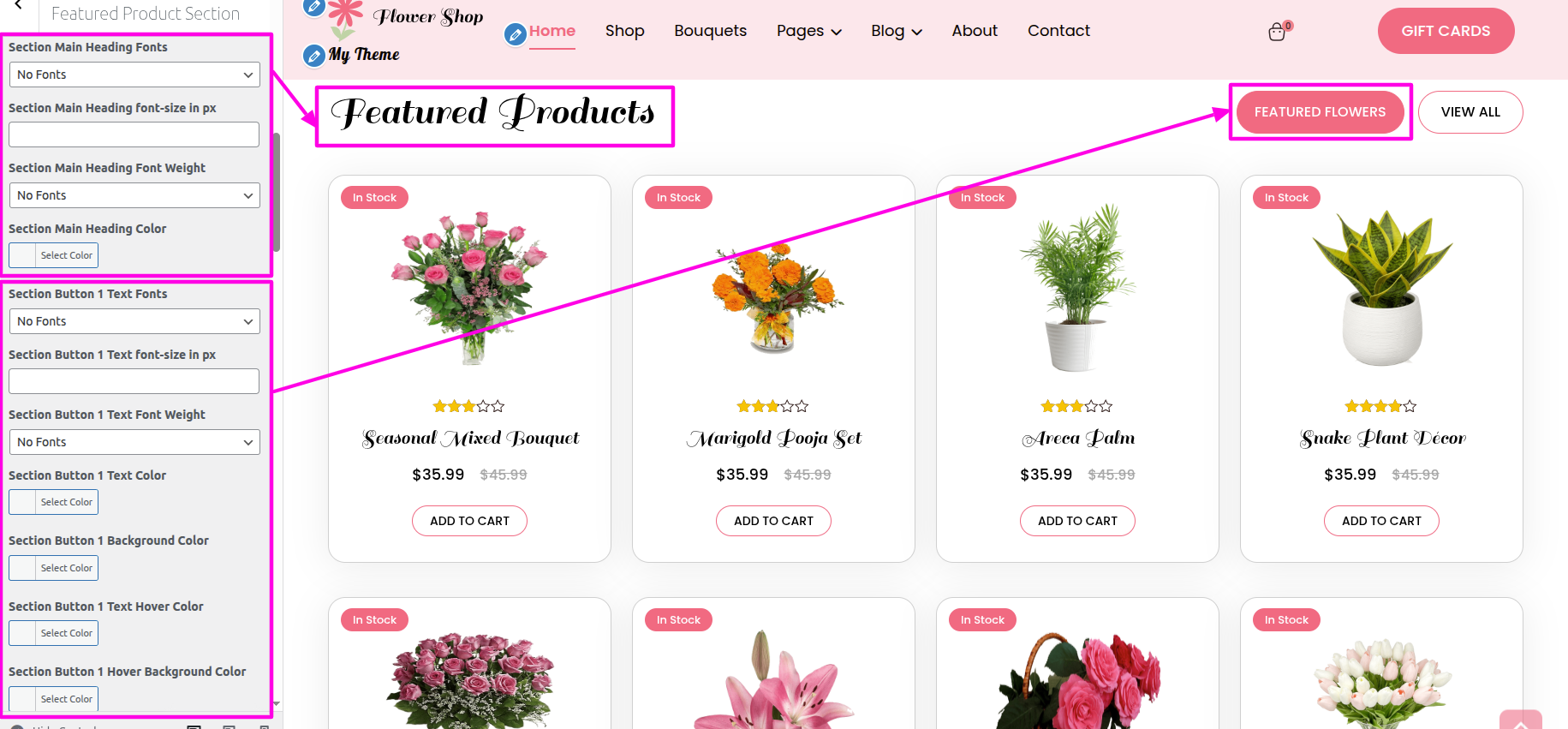Open Section Button 1 Text Fonts dropdown
1568x729 pixels.
click(134, 321)
